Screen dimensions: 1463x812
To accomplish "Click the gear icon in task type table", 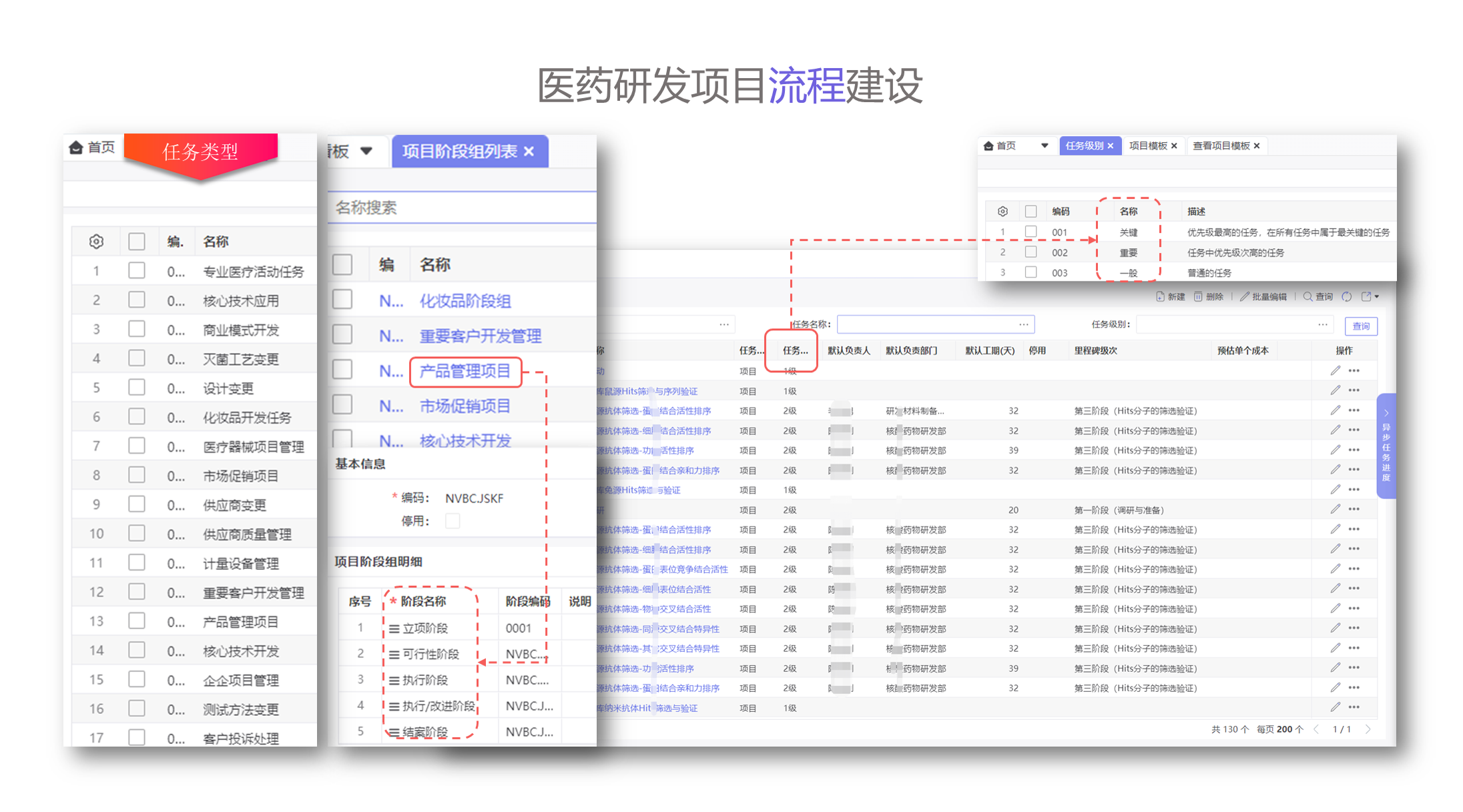I will 96,242.
